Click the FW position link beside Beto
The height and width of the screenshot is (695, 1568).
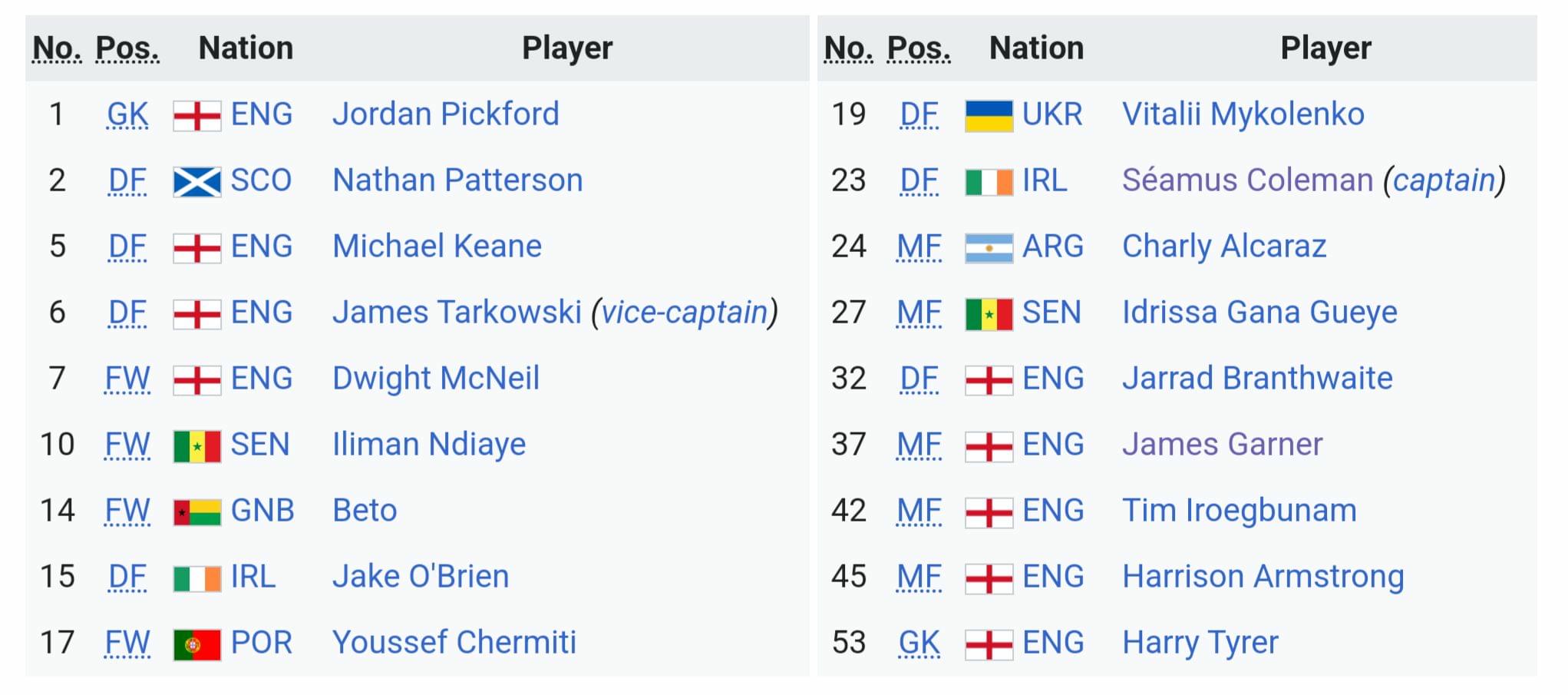[x=127, y=511]
